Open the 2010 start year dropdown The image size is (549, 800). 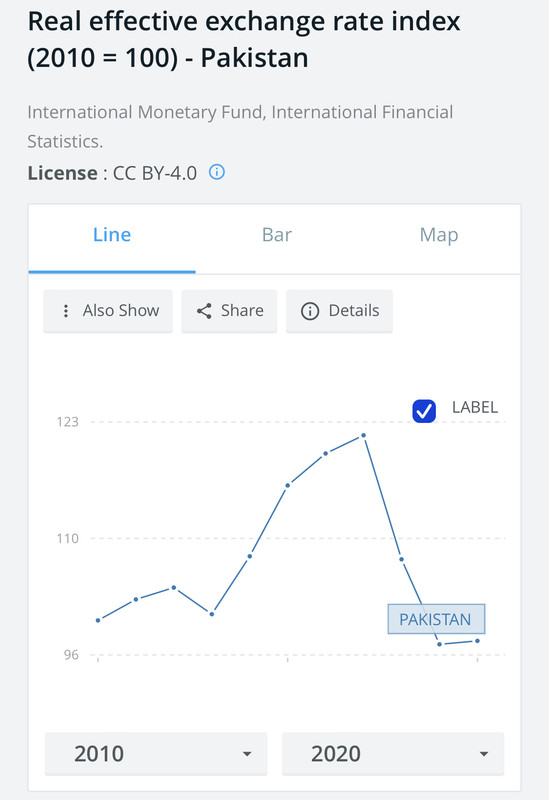coord(156,754)
